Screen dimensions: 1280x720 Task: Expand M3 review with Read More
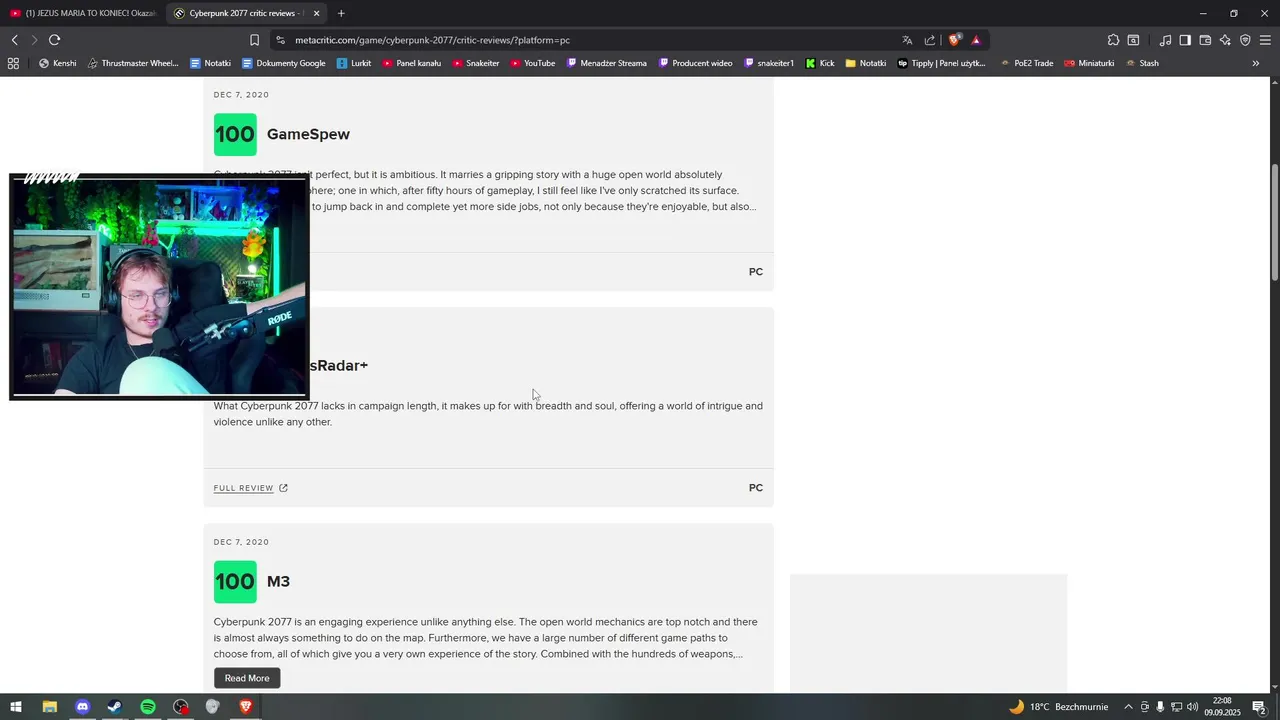pos(247,678)
